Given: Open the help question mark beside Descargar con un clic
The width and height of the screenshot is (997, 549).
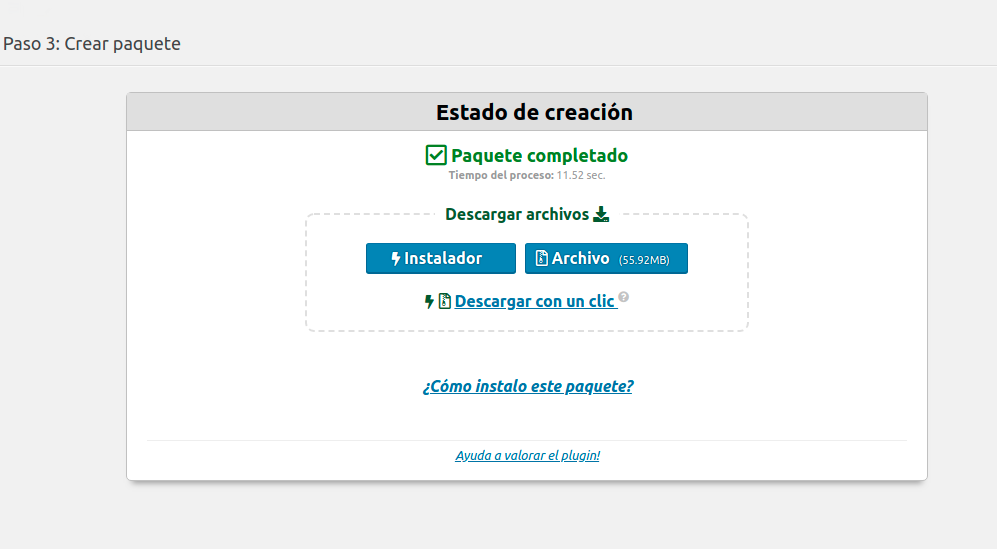Looking at the screenshot, I should point(624,296).
